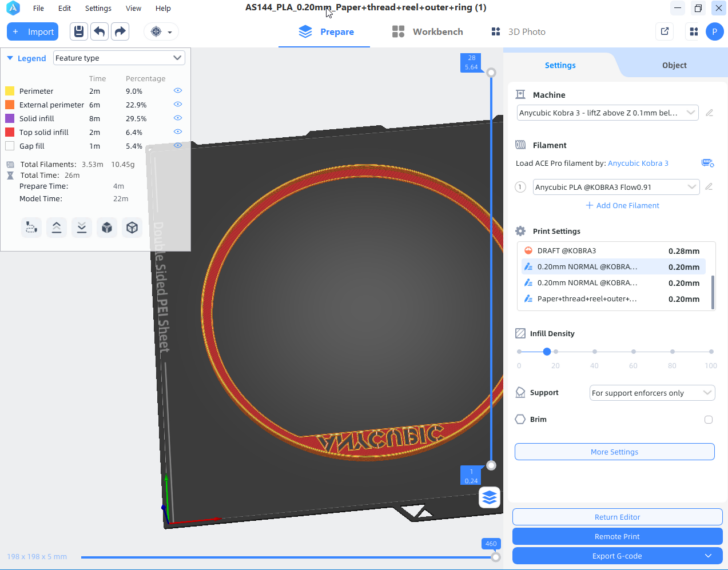Click the layer down arrows icon in legend
728x570 pixels.
tap(82, 227)
